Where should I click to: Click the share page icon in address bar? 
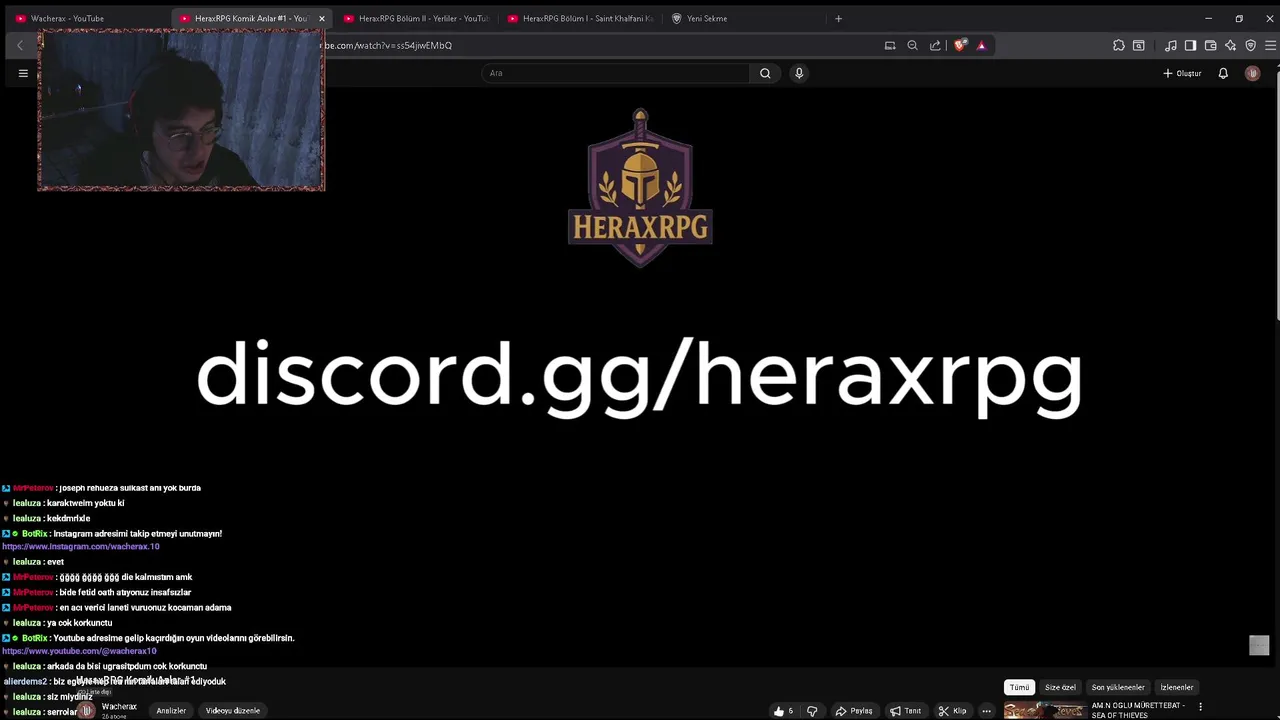[935, 45]
